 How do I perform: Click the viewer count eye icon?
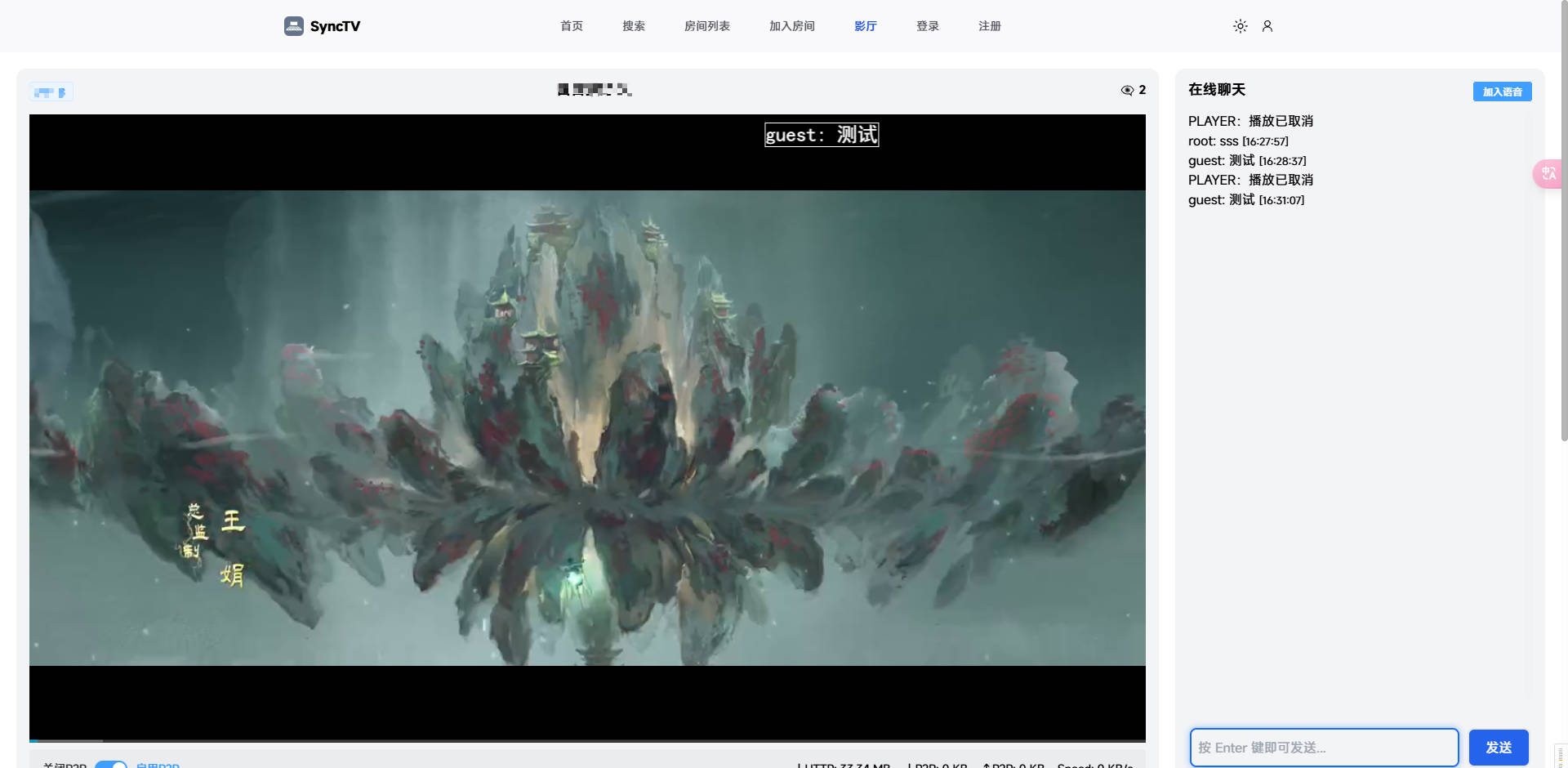click(1127, 91)
